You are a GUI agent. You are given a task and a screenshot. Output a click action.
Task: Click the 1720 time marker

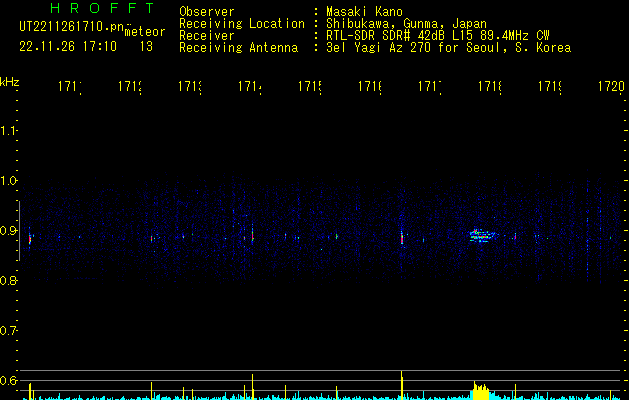[610, 88]
